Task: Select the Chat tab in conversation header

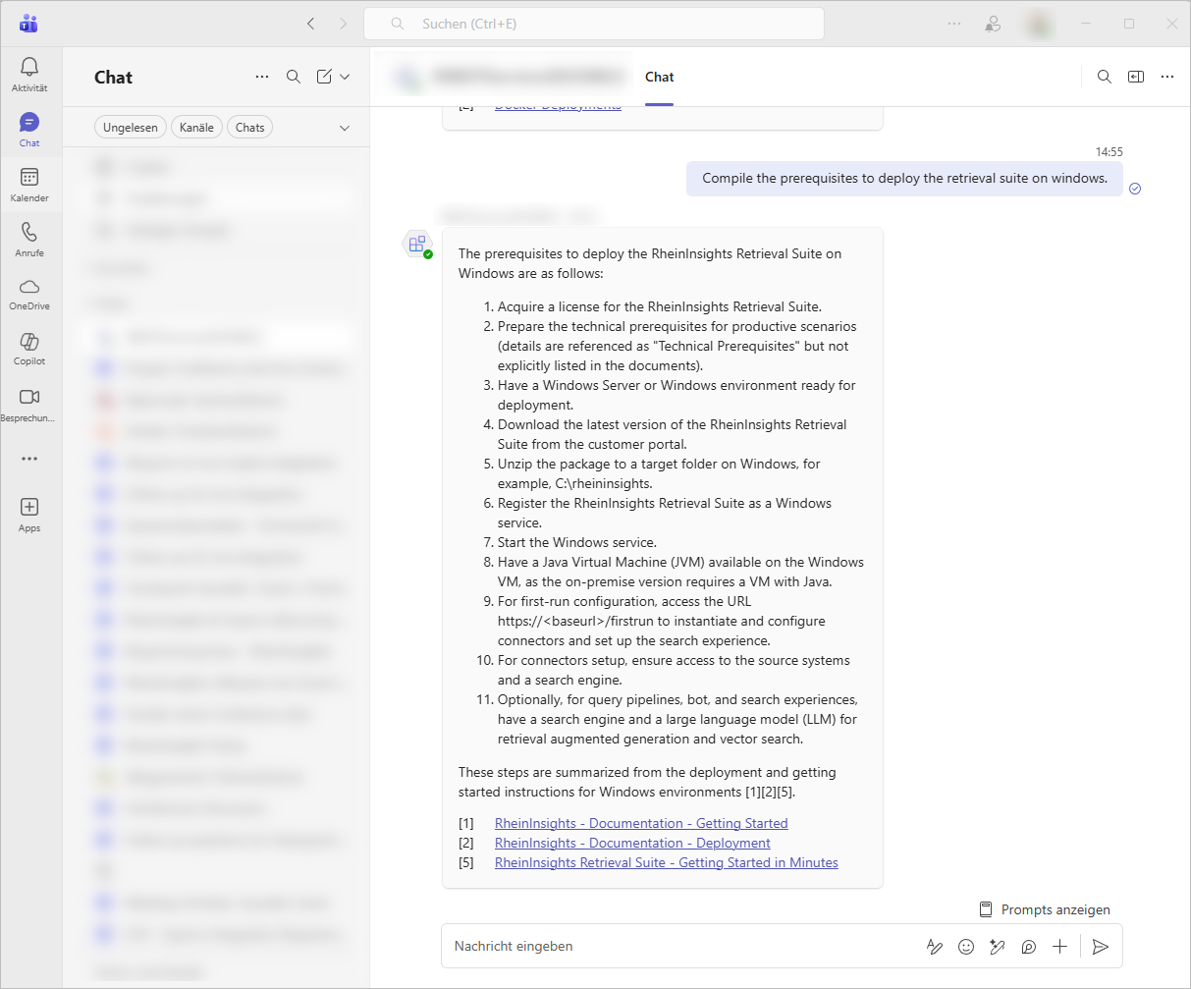Action: [659, 77]
